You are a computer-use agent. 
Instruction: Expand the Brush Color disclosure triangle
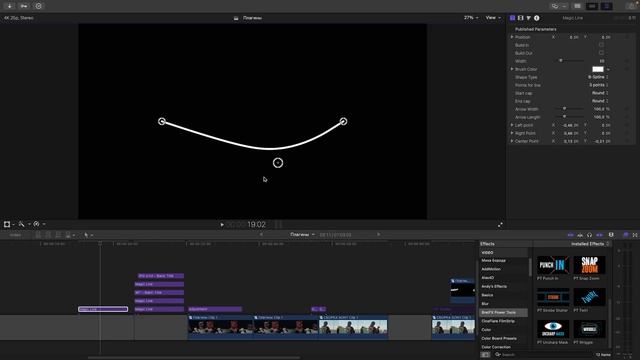(x=512, y=69)
